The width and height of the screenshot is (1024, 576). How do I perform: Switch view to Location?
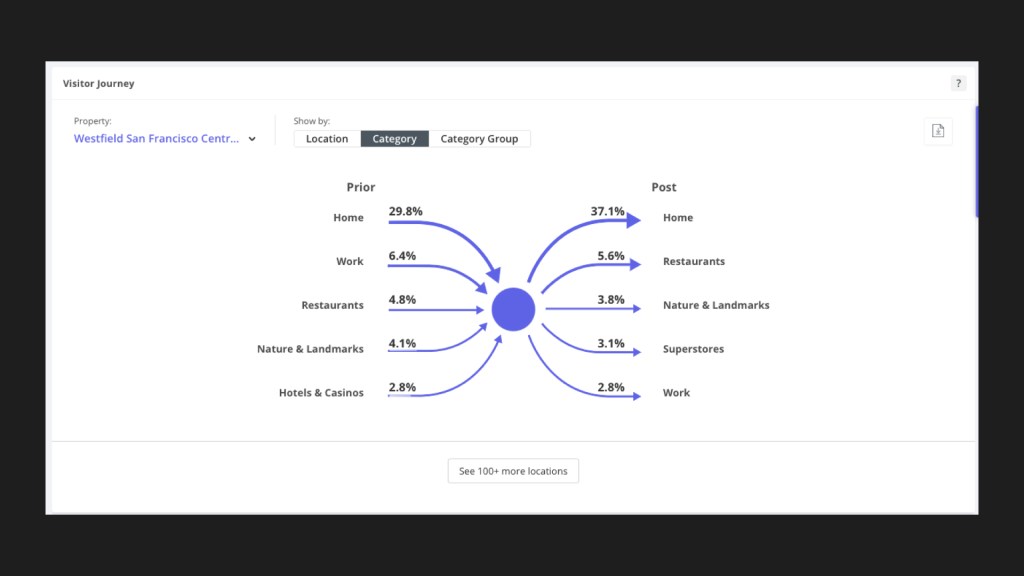327,139
